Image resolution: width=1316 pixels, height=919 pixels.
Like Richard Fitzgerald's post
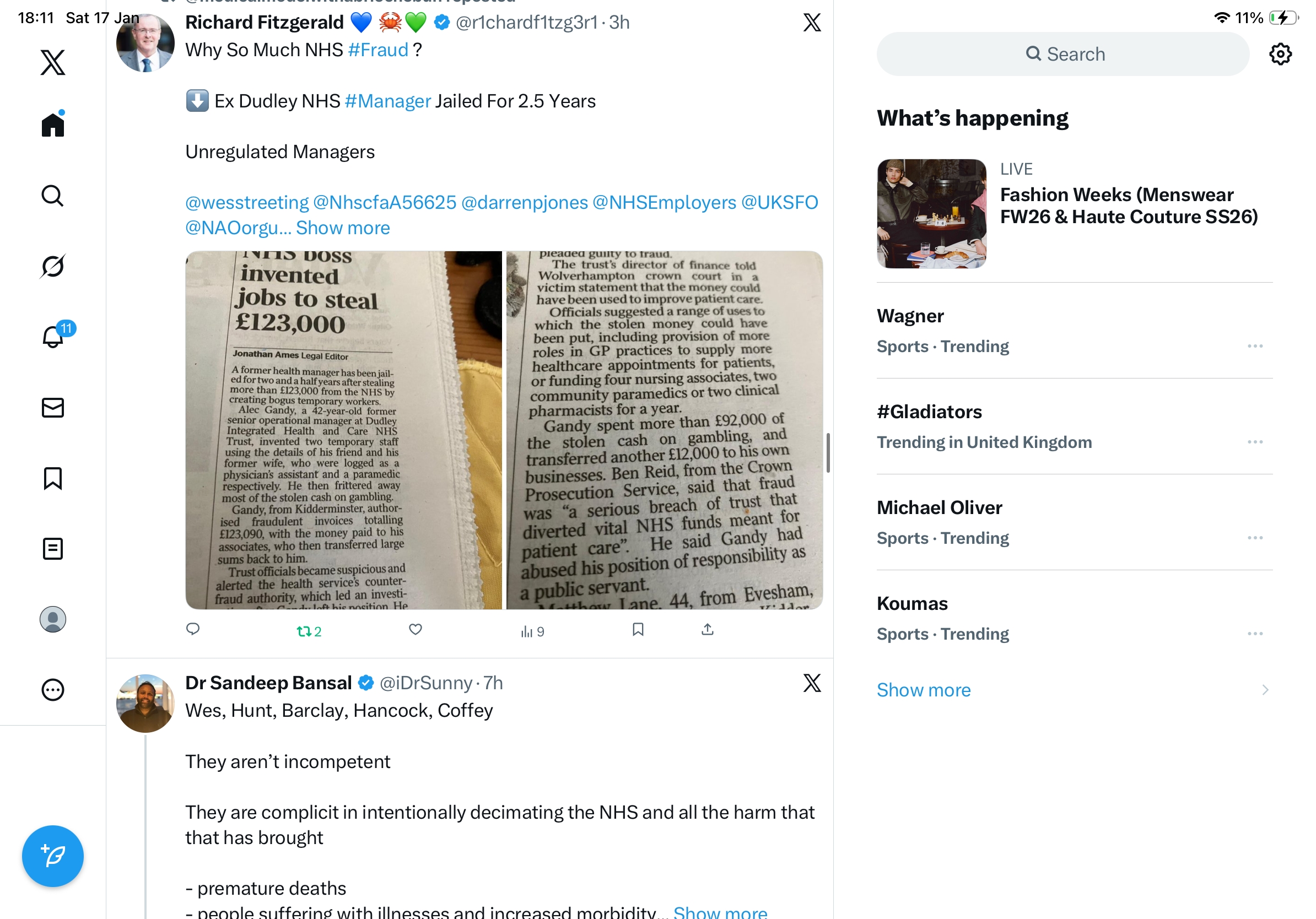416,630
